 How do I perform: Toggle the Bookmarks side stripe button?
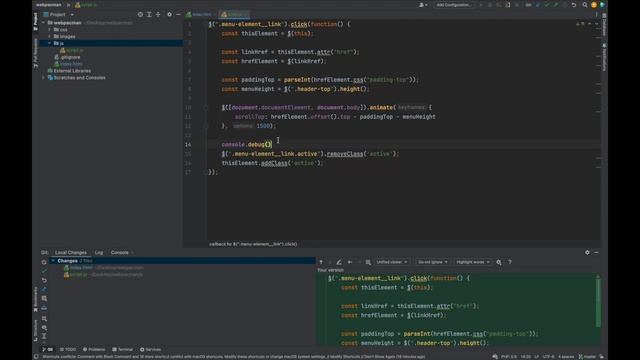pos(36,299)
